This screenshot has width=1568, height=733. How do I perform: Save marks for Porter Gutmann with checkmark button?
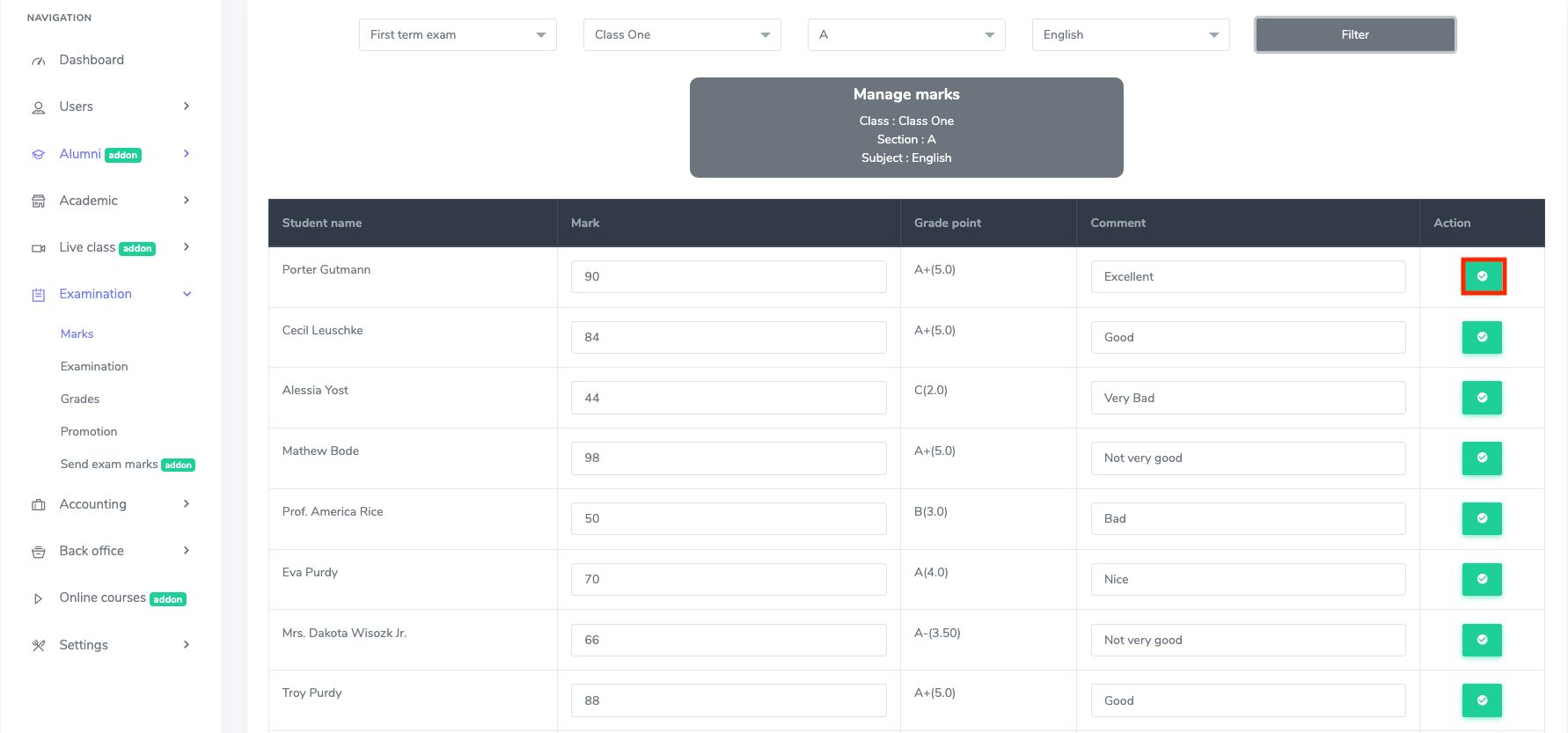coord(1483,276)
